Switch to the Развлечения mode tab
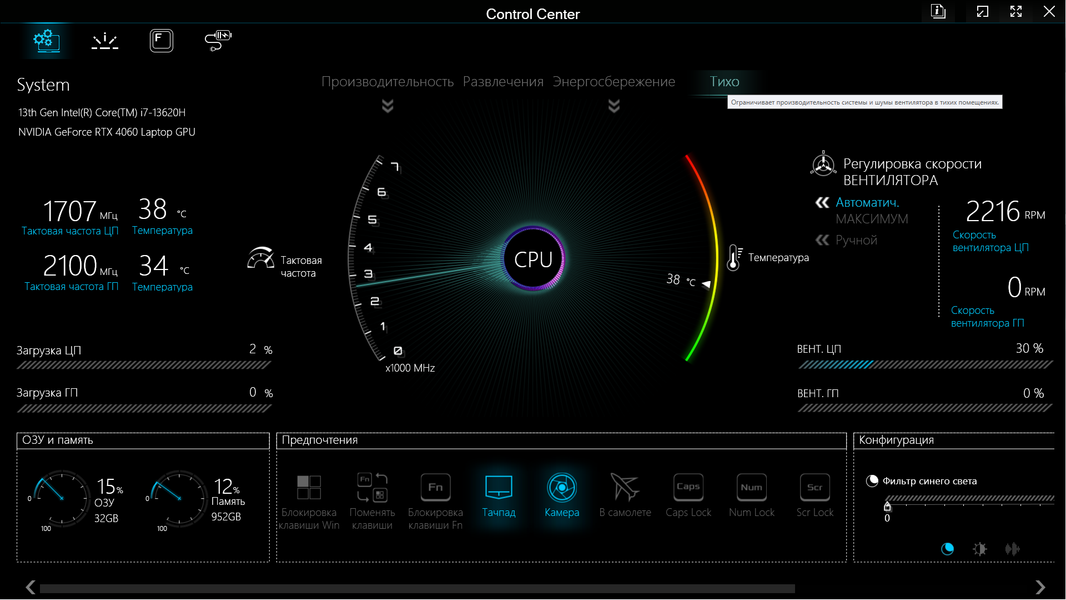The width and height of the screenshot is (1066, 600). pyautogui.click(x=503, y=82)
